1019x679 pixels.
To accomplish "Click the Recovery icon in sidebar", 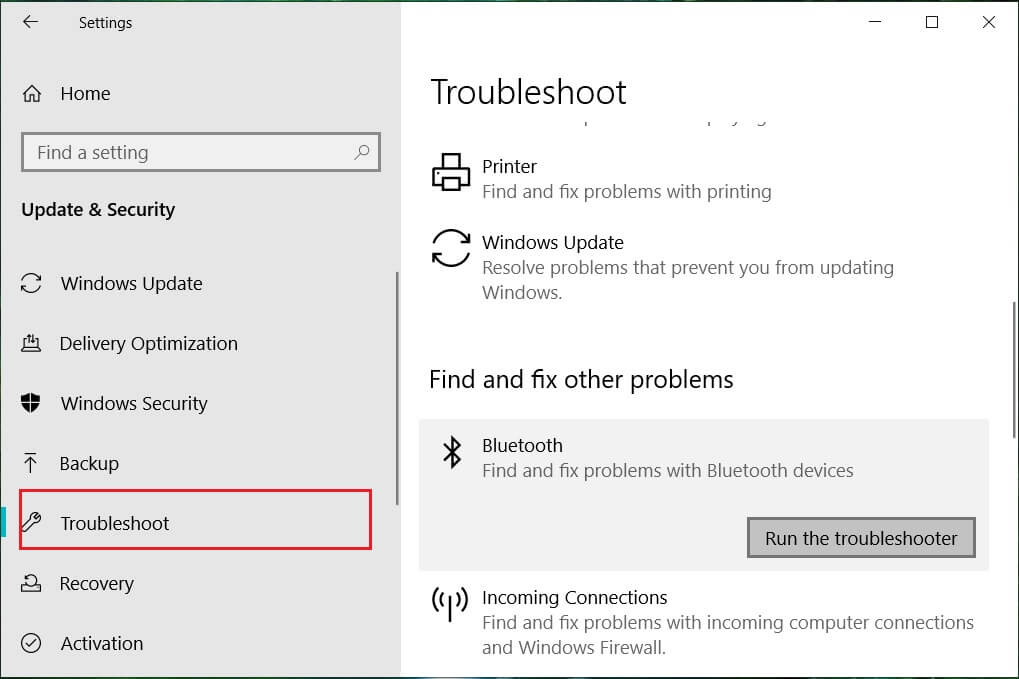I will pyautogui.click(x=31, y=583).
